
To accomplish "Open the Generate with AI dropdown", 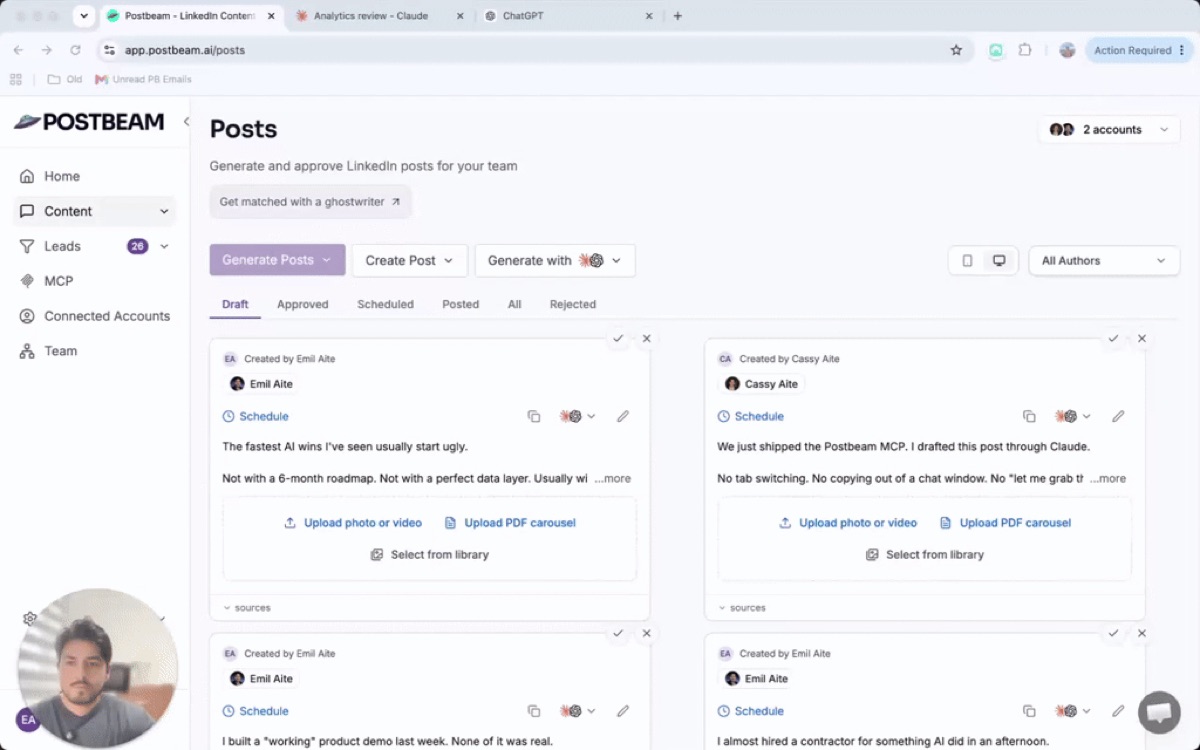I will 555,260.
